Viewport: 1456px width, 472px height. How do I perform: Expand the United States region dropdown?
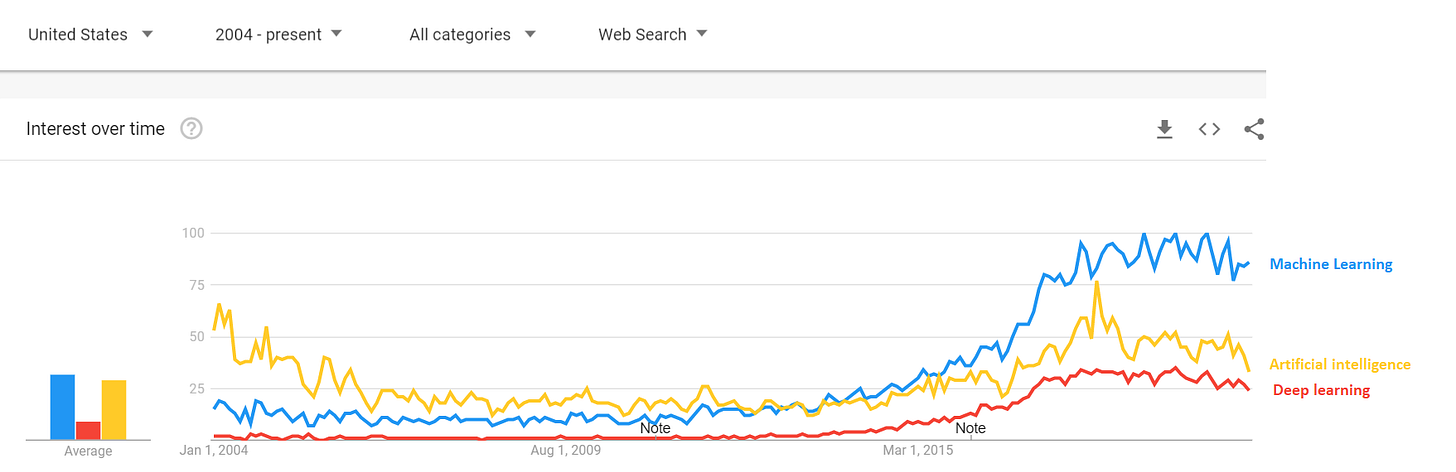click(90, 34)
